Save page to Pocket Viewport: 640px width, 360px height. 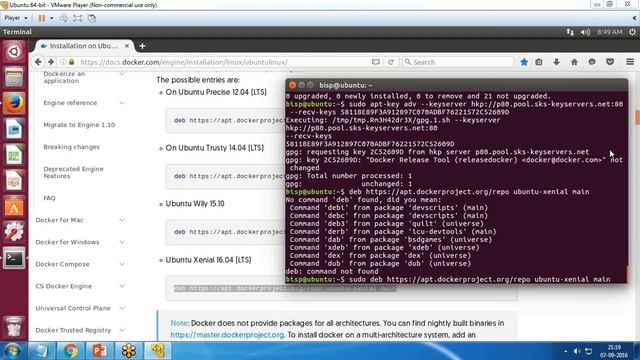pyautogui.click(x=610, y=62)
